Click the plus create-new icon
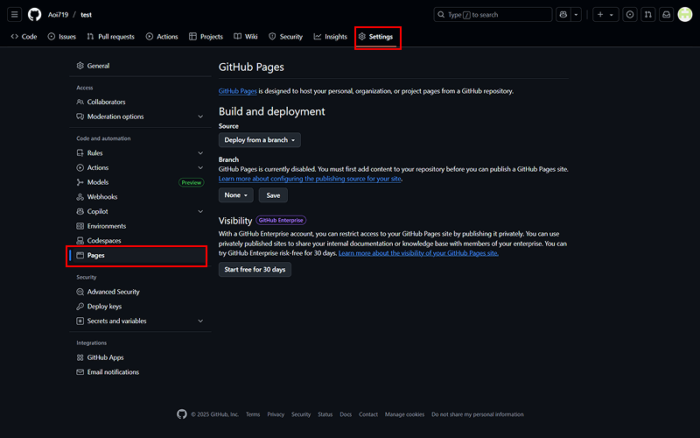The height and width of the screenshot is (438, 700). point(600,15)
